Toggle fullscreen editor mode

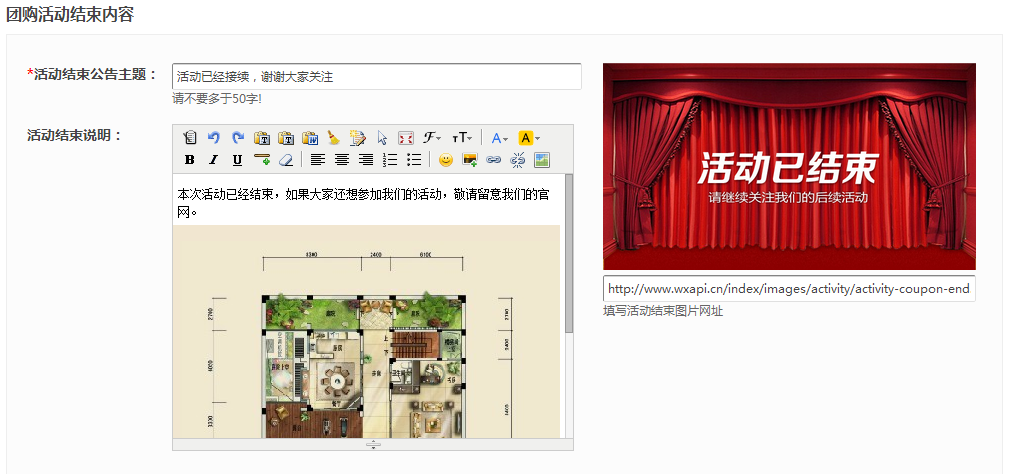point(406,138)
